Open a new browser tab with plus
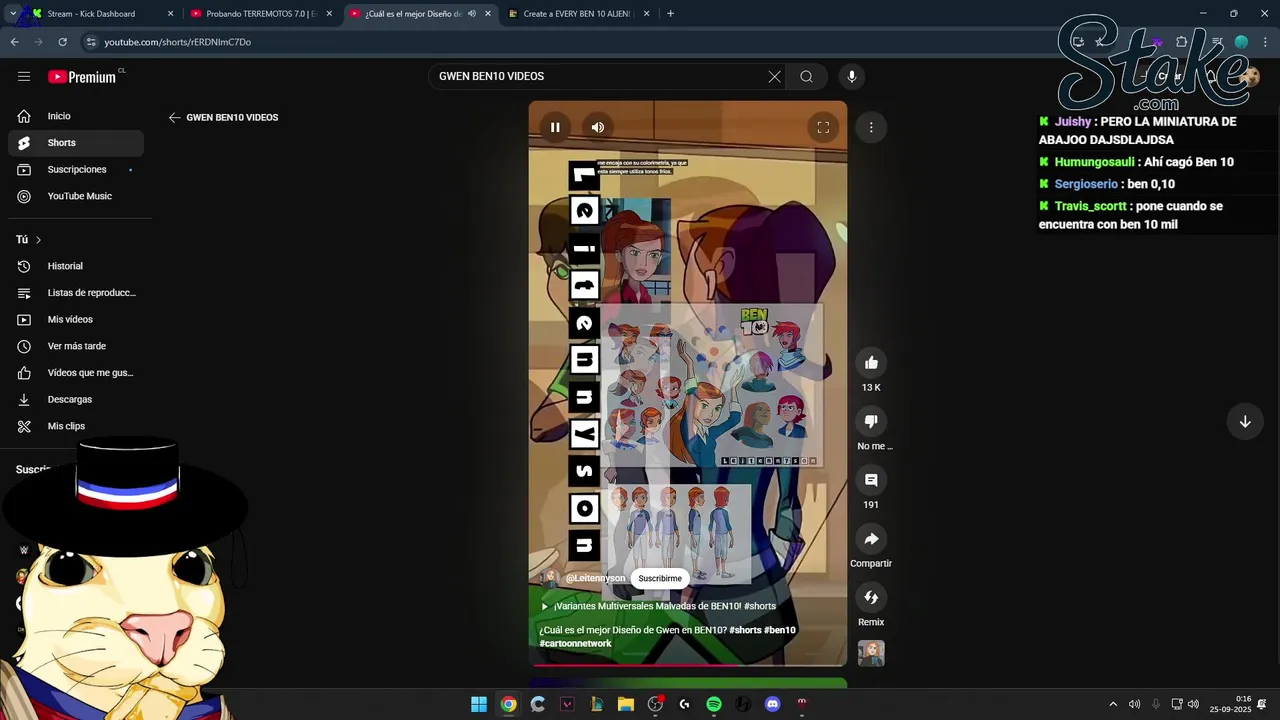This screenshot has height=720, width=1280. coord(670,14)
